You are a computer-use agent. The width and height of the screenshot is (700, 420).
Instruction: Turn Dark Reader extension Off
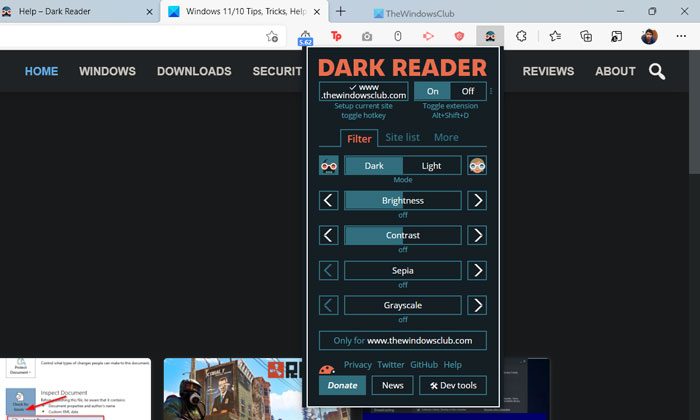tap(468, 91)
